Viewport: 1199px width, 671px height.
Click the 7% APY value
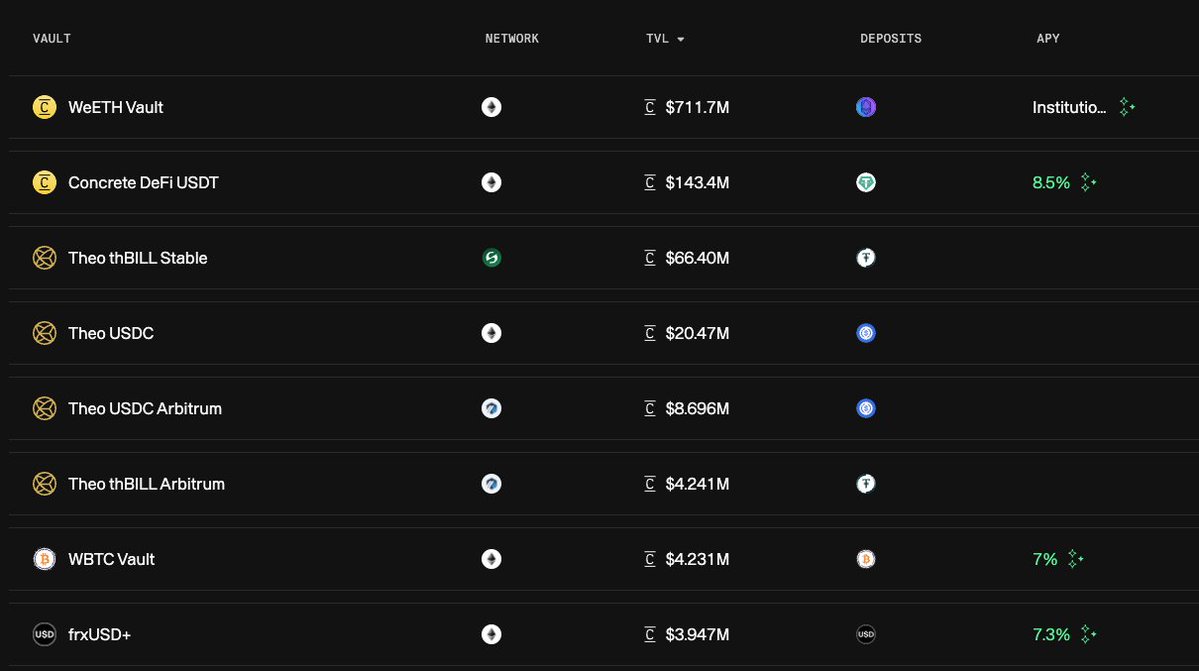coord(1045,559)
